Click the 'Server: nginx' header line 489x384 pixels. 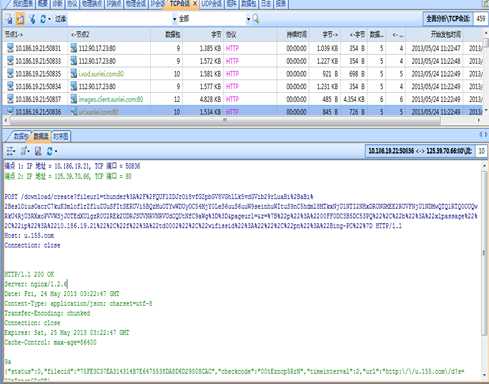pos(36,284)
